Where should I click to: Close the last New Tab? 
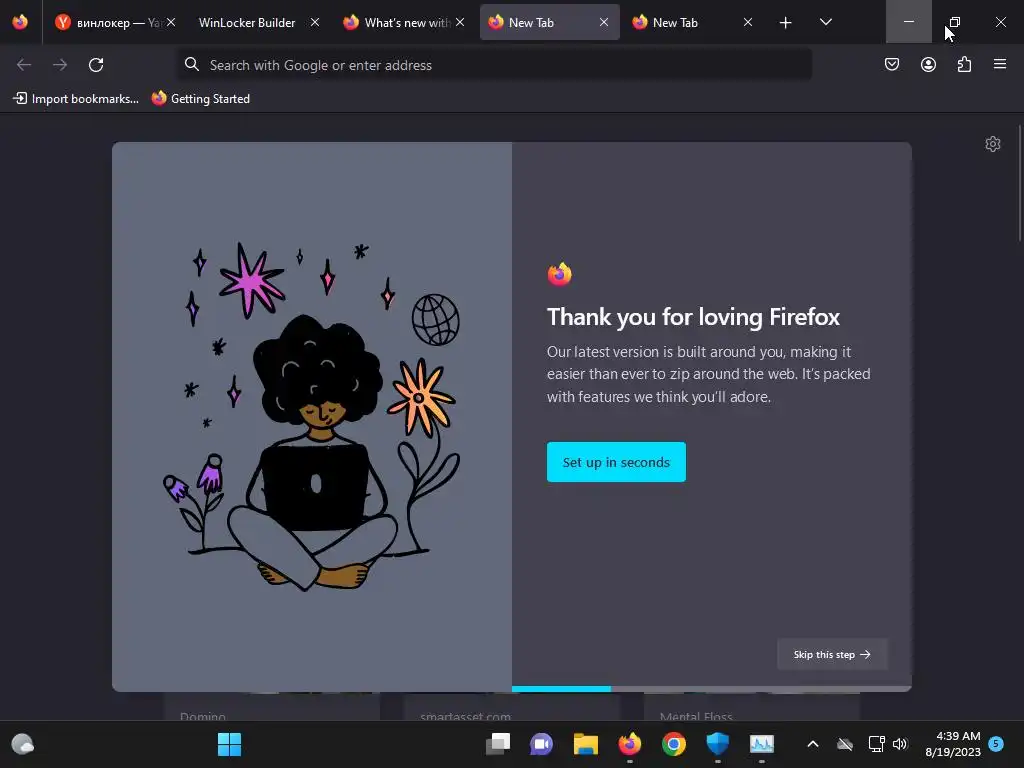[x=748, y=22]
